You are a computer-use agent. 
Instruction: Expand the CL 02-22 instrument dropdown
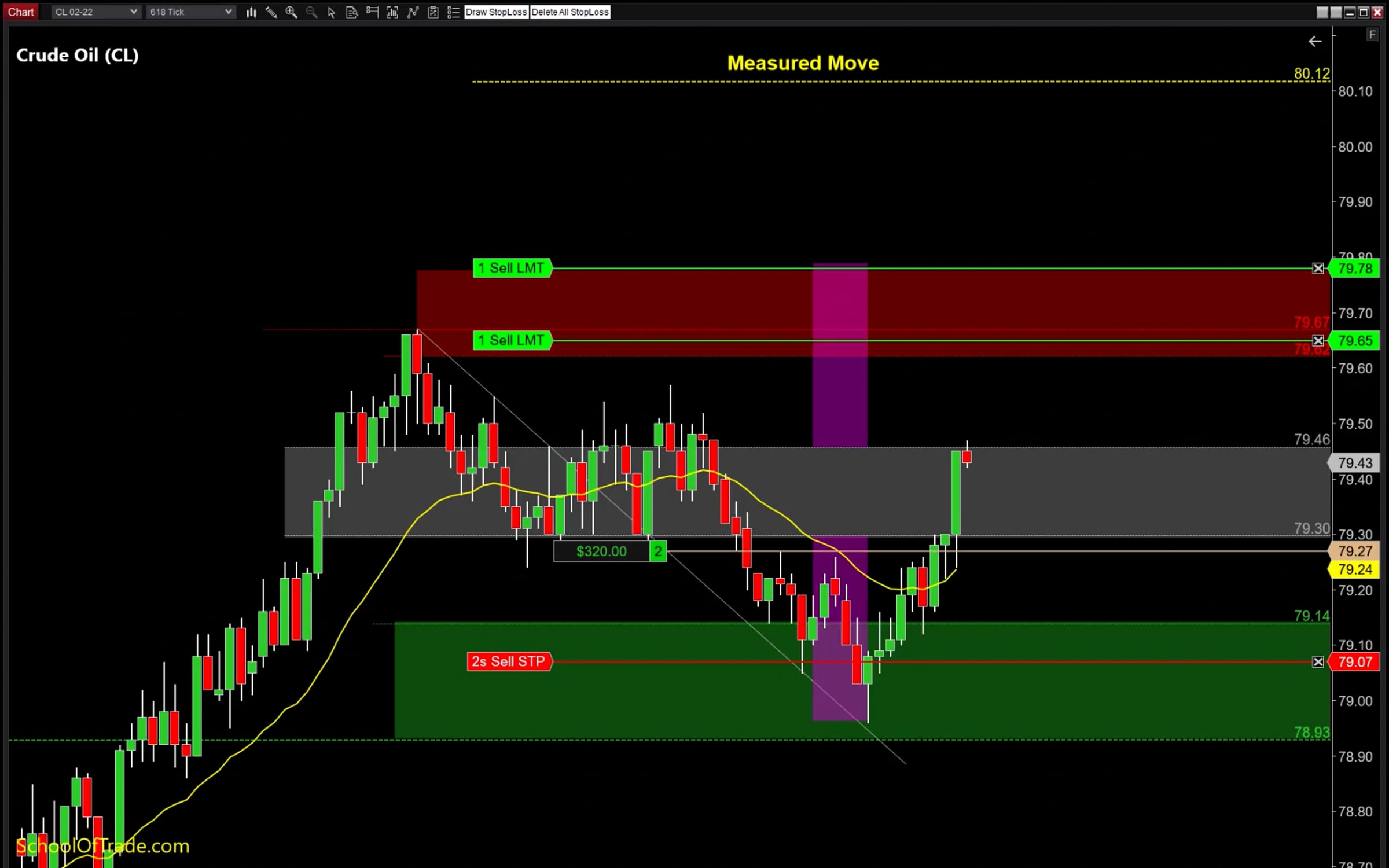[133, 12]
